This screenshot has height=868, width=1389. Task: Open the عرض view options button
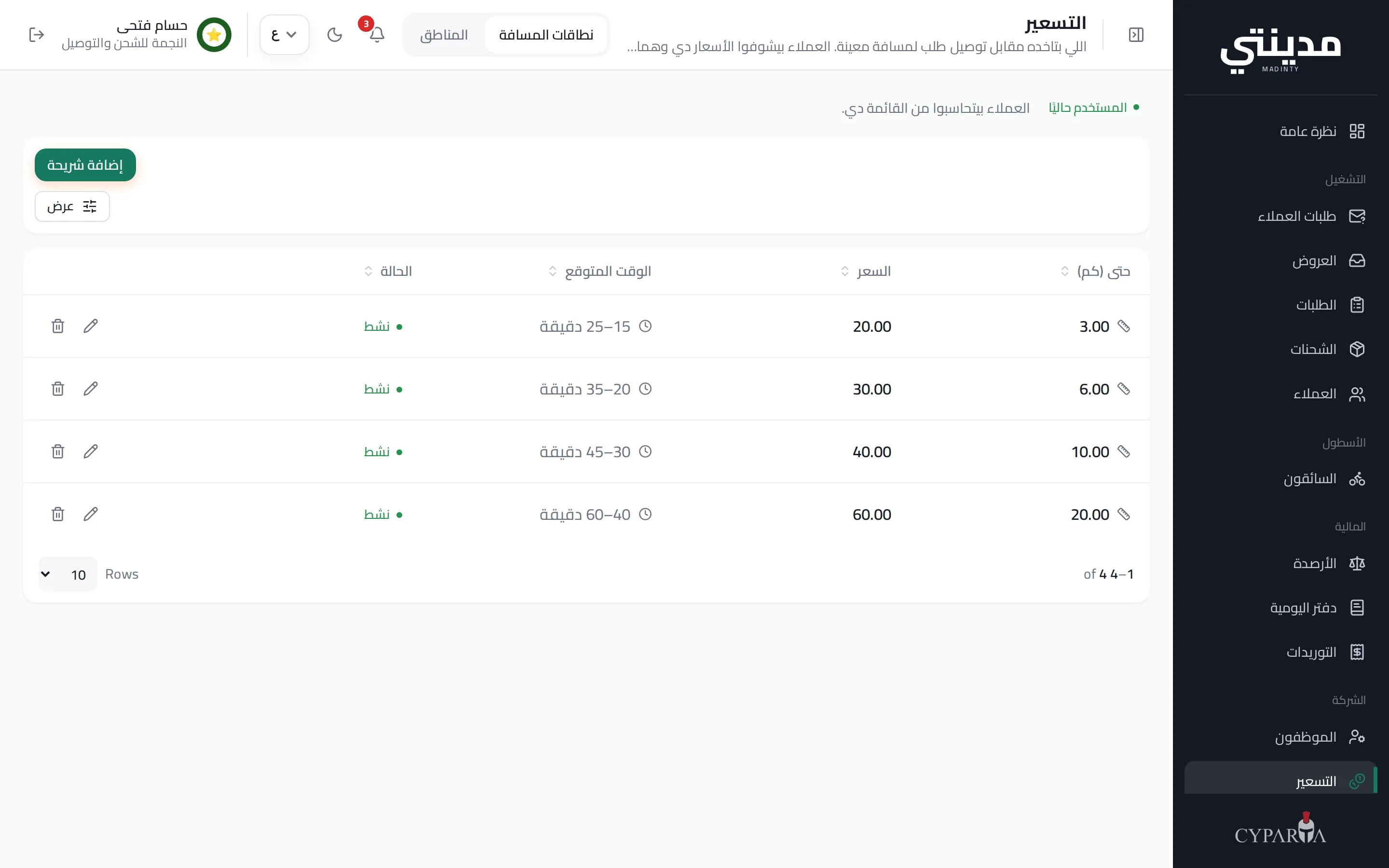[x=72, y=206]
